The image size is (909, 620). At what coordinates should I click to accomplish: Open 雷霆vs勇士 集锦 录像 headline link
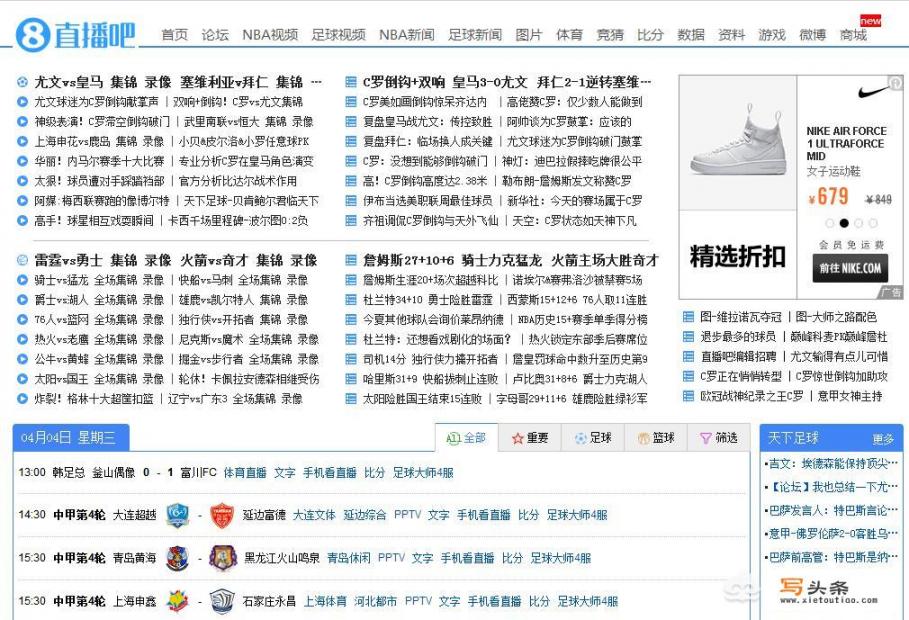103,260
